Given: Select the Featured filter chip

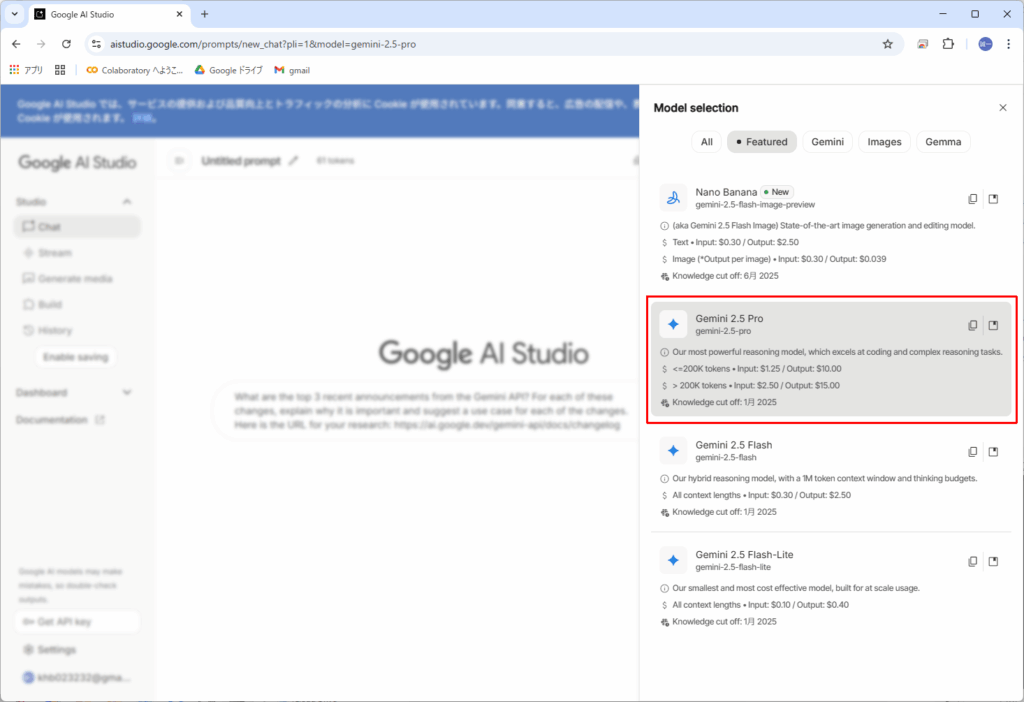Looking at the screenshot, I should [x=761, y=142].
